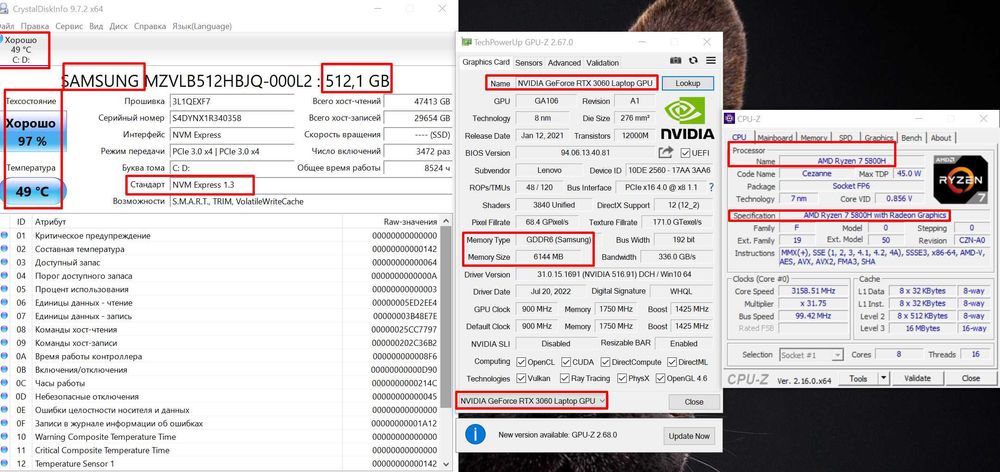The width and height of the screenshot is (1000, 472).
Task: Click the SMART attribute list vertical scrollbar
Action: click(445, 344)
